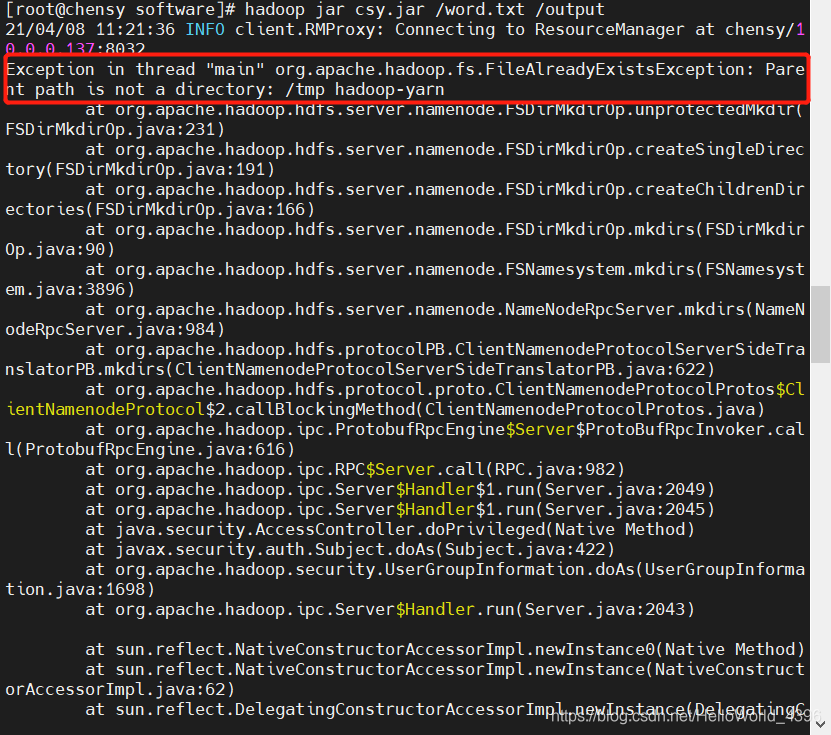Click the 'FSDirMkdirOp.java:231)' text
Image resolution: width=831 pixels, height=735 pixels.
(115, 130)
